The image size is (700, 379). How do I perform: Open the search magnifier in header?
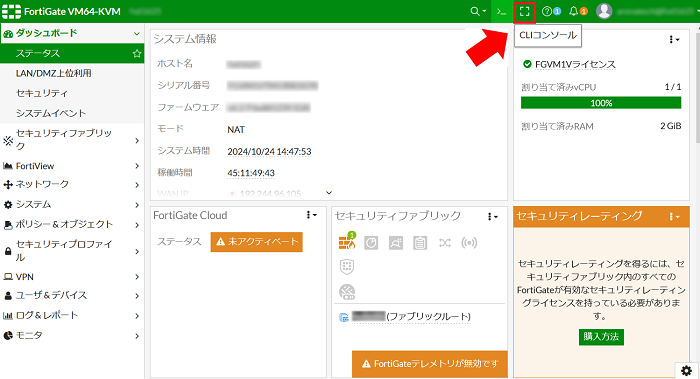coord(478,12)
